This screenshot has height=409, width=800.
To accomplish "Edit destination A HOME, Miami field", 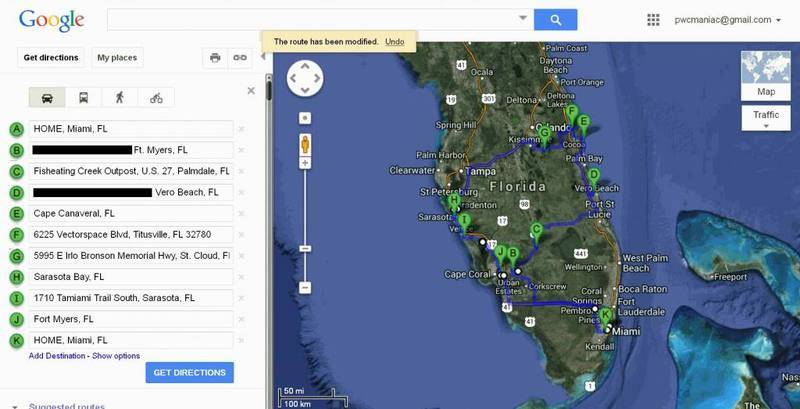I will [x=131, y=129].
